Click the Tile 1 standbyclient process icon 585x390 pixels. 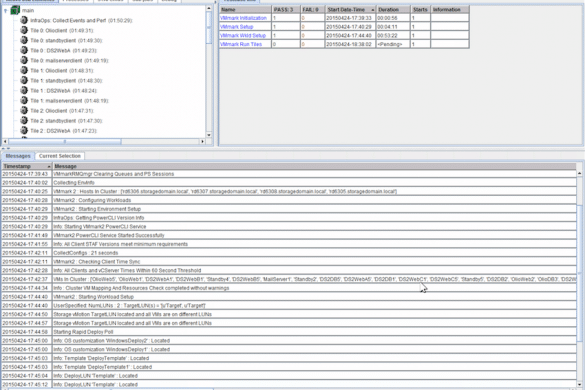tap(24, 81)
